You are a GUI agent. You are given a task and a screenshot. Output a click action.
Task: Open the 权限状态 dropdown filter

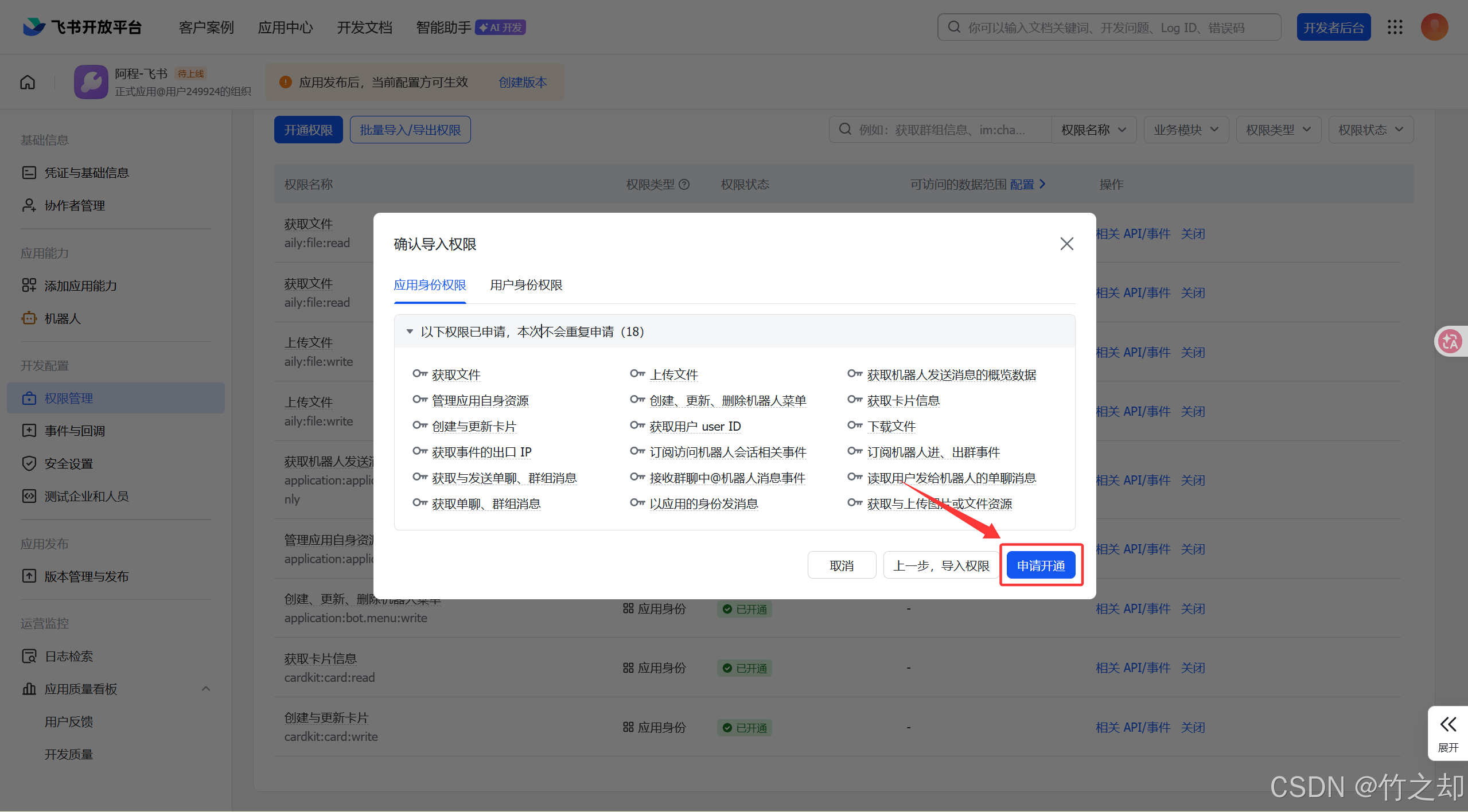(x=1370, y=130)
